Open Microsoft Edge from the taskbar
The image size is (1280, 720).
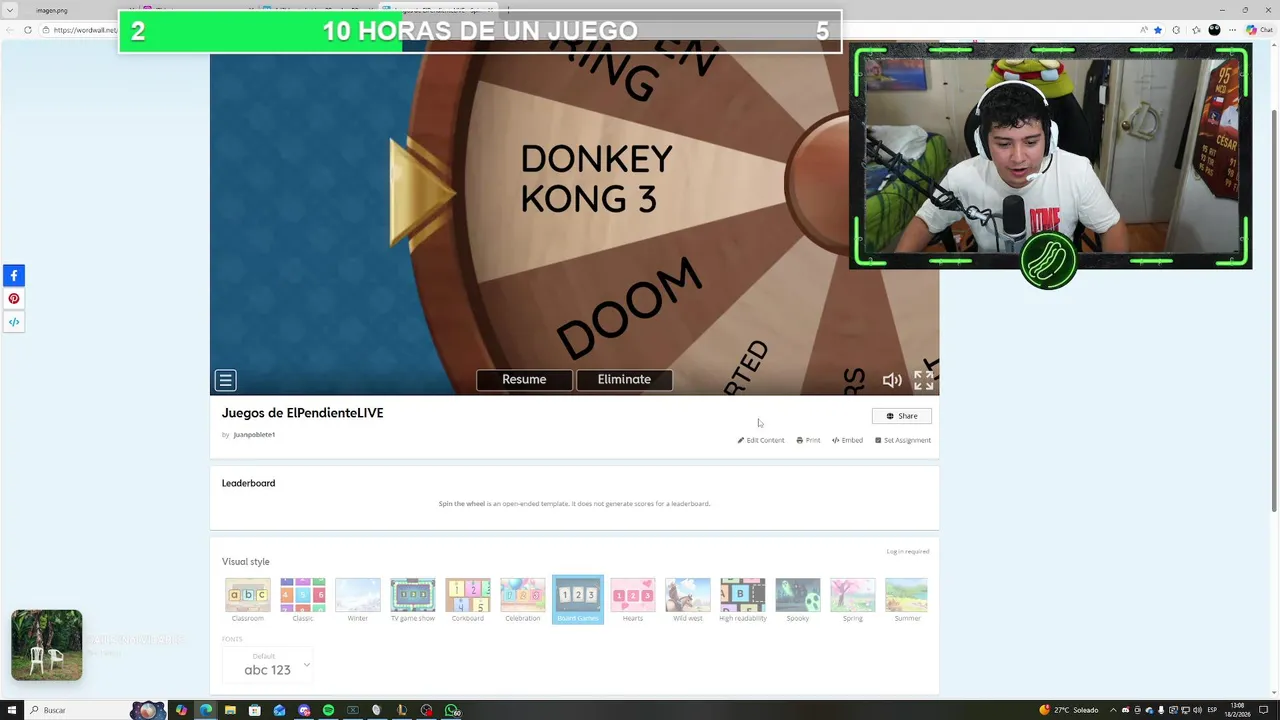point(206,710)
